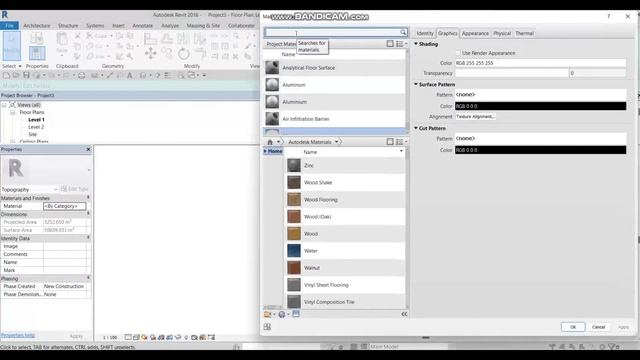The width and height of the screenshot is (640, 360).
Task: Open the File tab
Action: [x=9, y=25]
